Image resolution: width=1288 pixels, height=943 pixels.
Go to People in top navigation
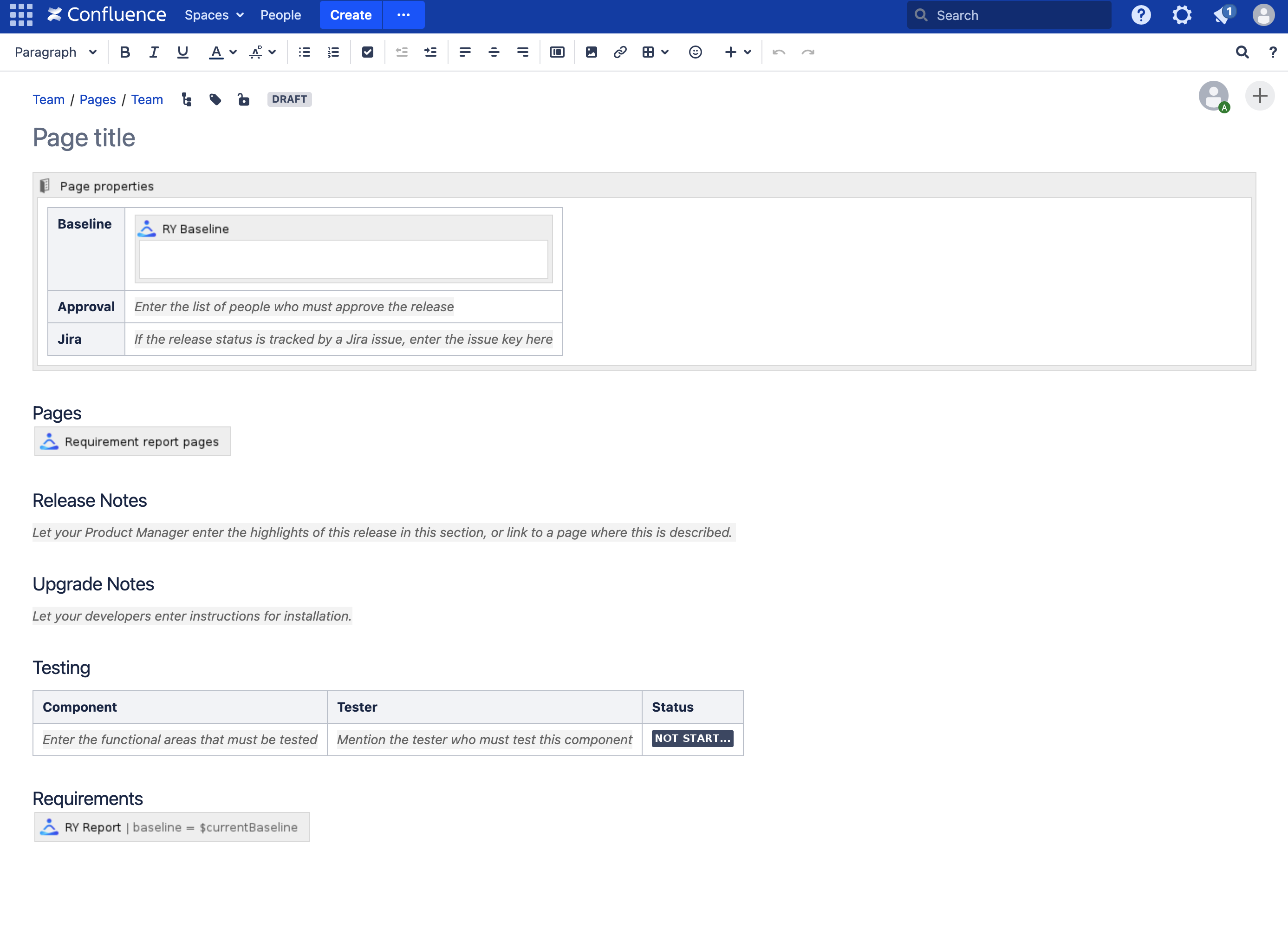tap(280, 15)
